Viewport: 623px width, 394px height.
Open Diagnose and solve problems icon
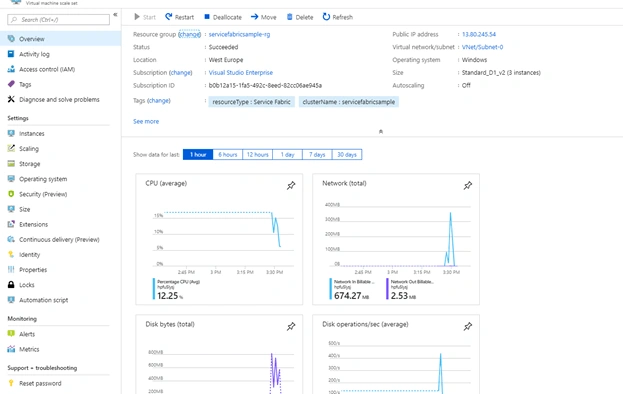(x=11, y=99)
